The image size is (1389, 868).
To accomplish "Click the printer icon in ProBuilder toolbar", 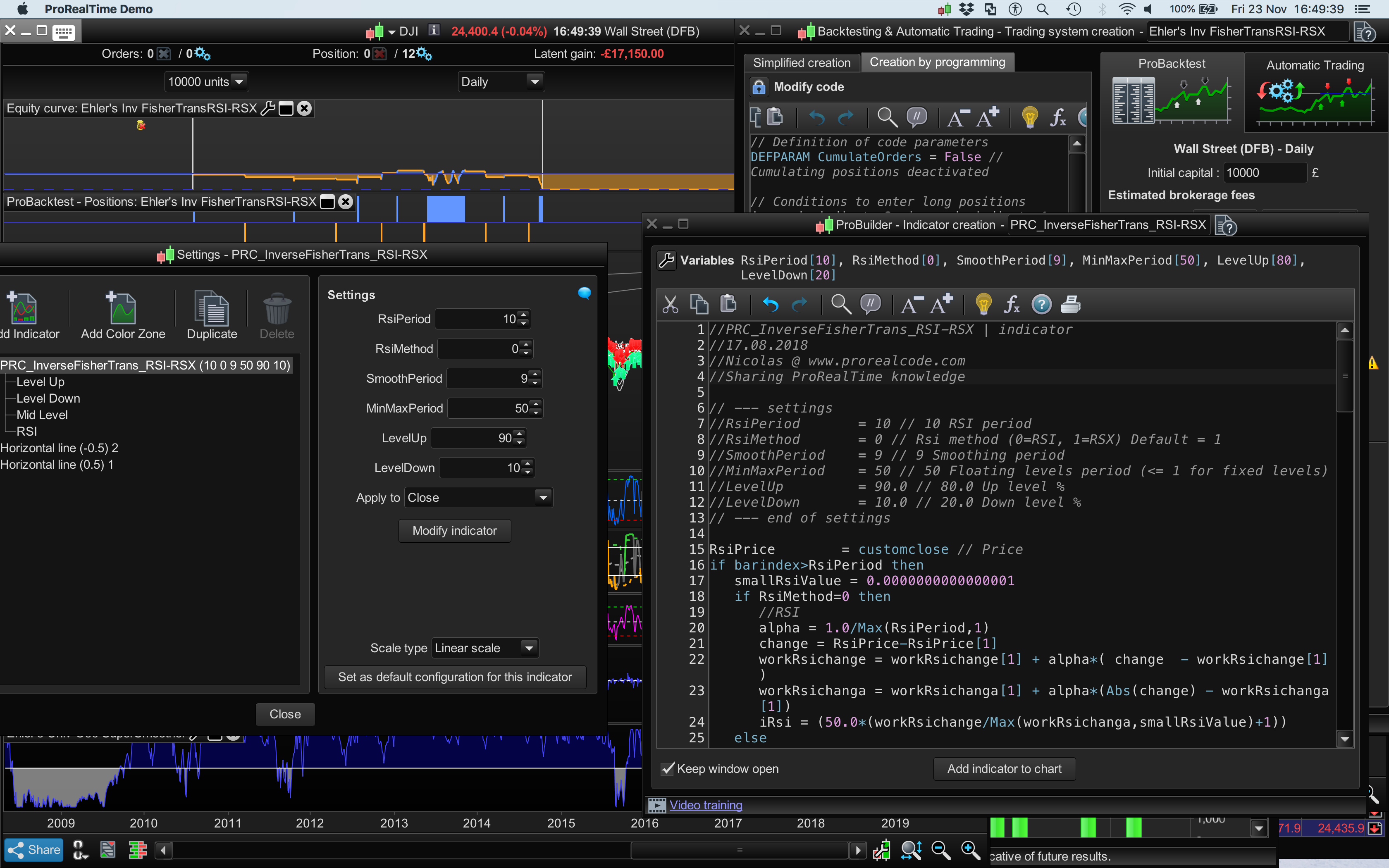I will [x=1070, y=304].
